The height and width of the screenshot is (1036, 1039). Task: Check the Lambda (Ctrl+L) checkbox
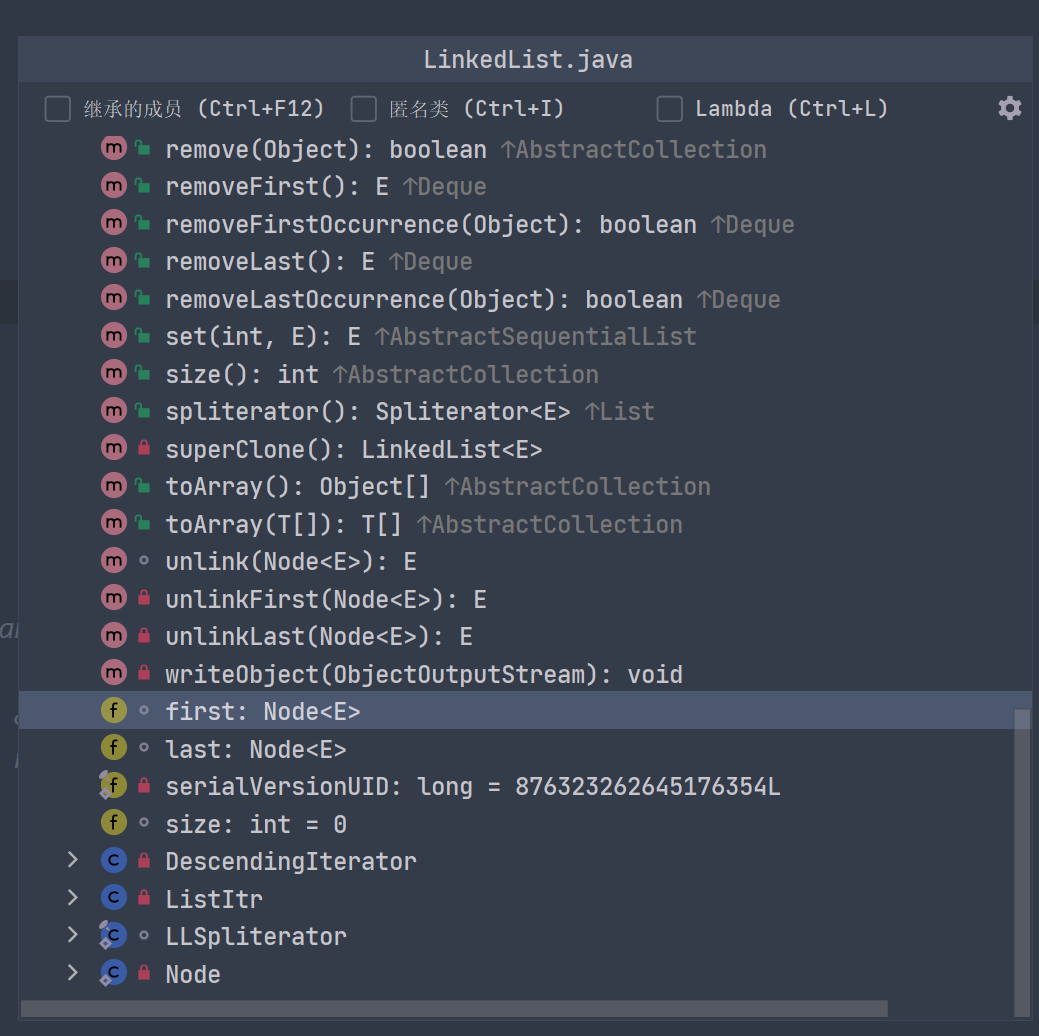[669, 109]
